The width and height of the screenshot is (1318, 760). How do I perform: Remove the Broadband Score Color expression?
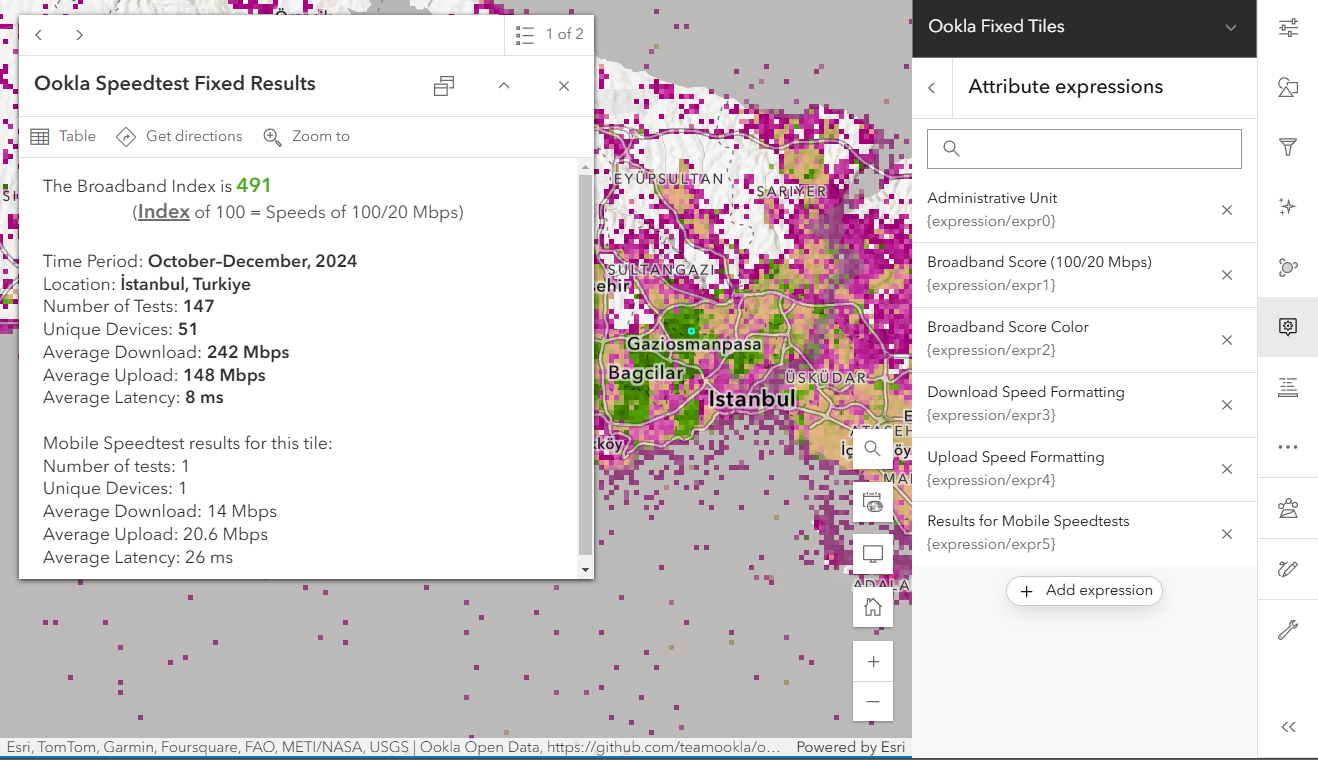click(1227, 340)
